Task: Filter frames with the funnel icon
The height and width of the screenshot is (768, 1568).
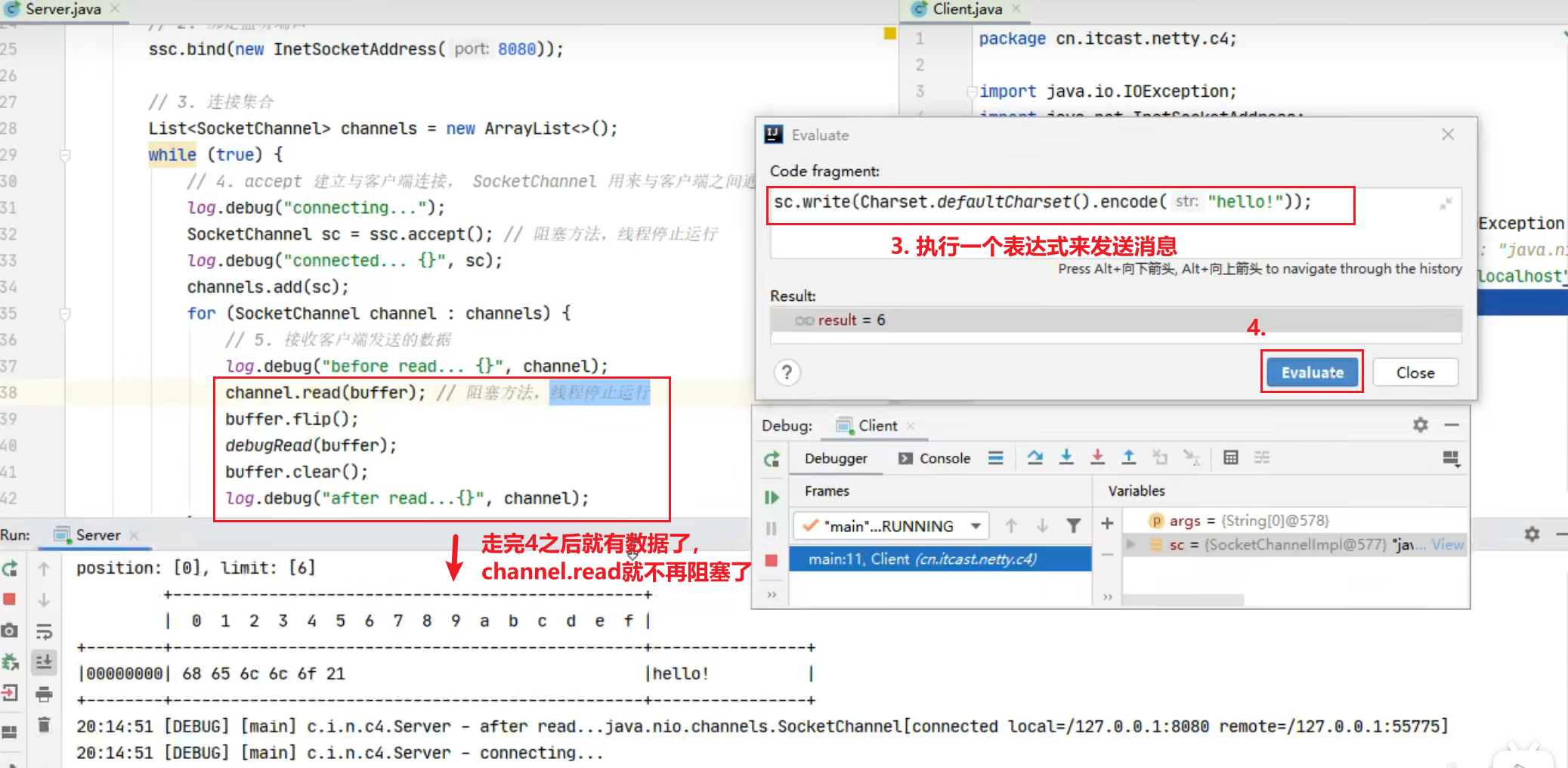Action: pos(1072,525)
